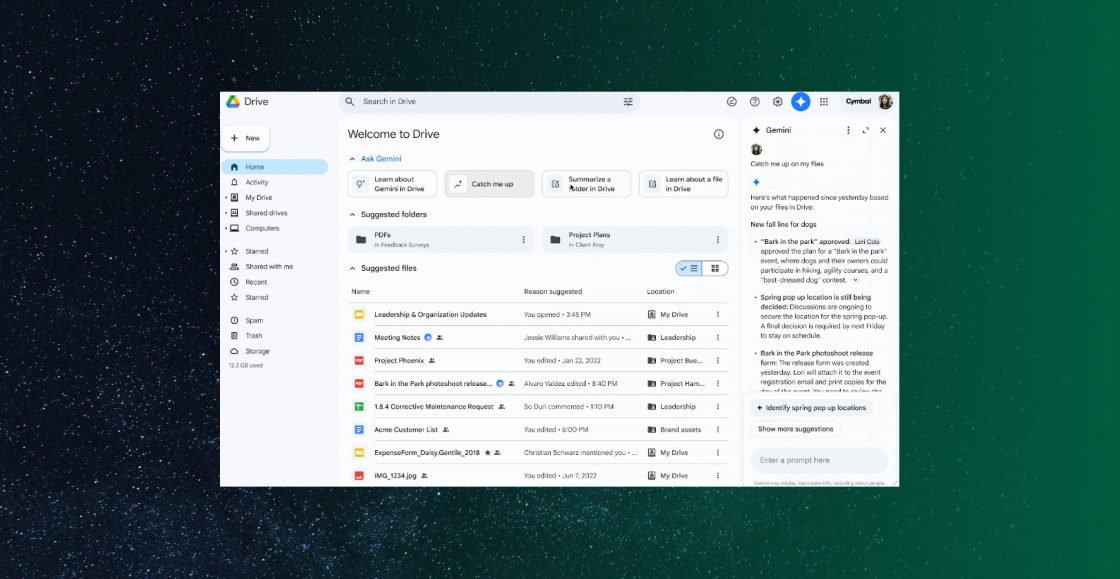
Task: Collapse the Suggested folders section
Action: 352,214
